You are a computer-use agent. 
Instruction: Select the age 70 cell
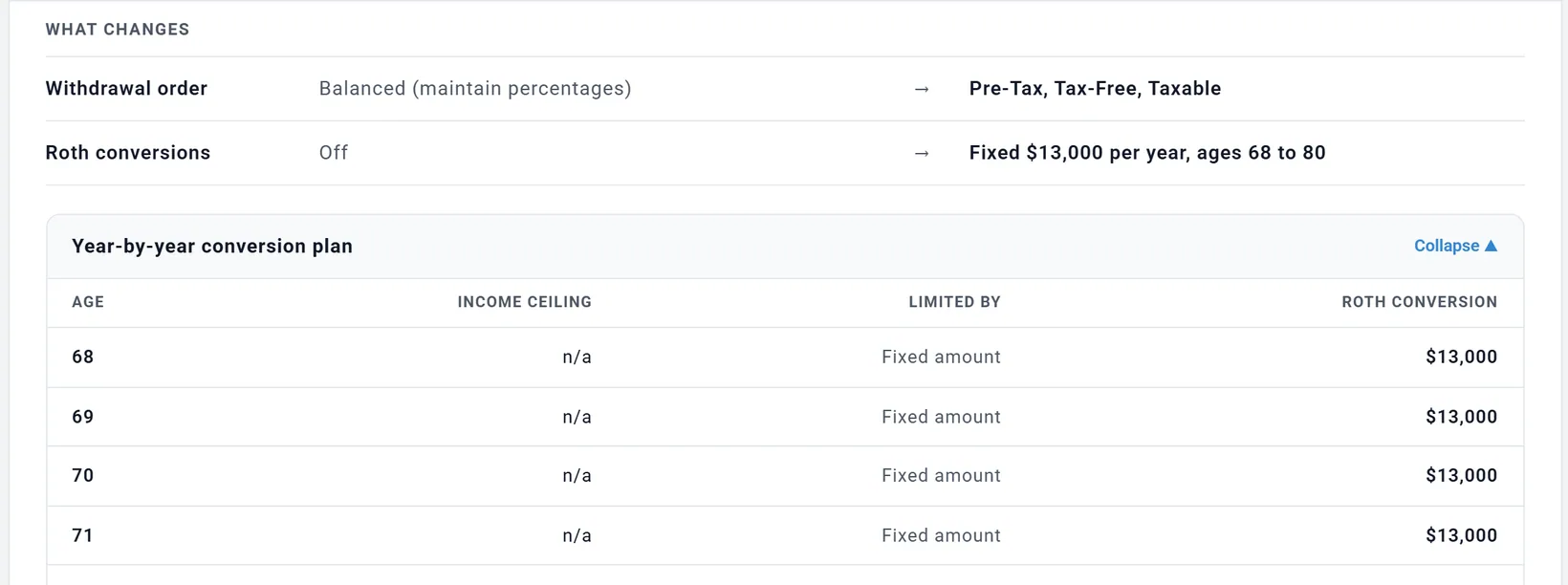(x=83, y=475)
